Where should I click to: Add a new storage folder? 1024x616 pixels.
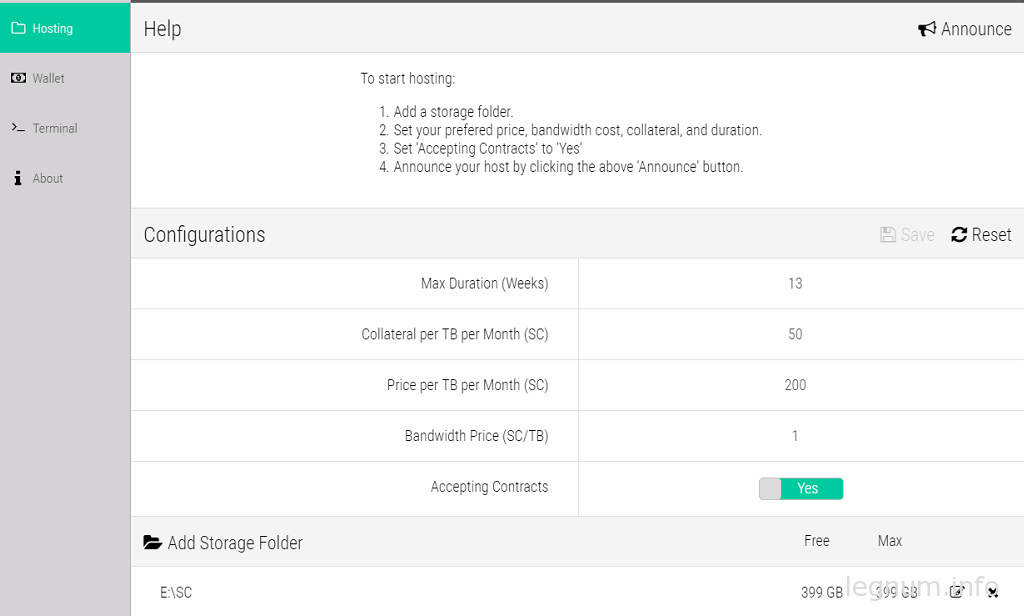point(223,543)
